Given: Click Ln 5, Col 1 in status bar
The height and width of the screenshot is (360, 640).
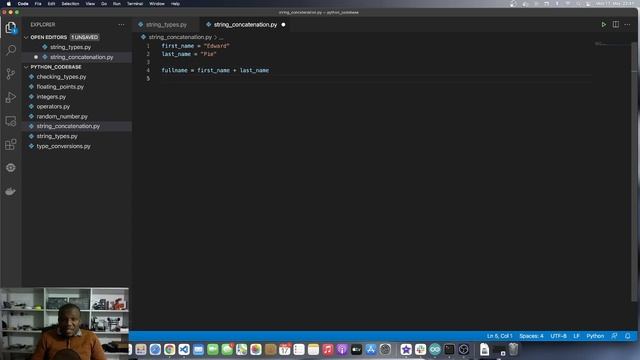Looking at the screenshot, I should tap(499, 336).
